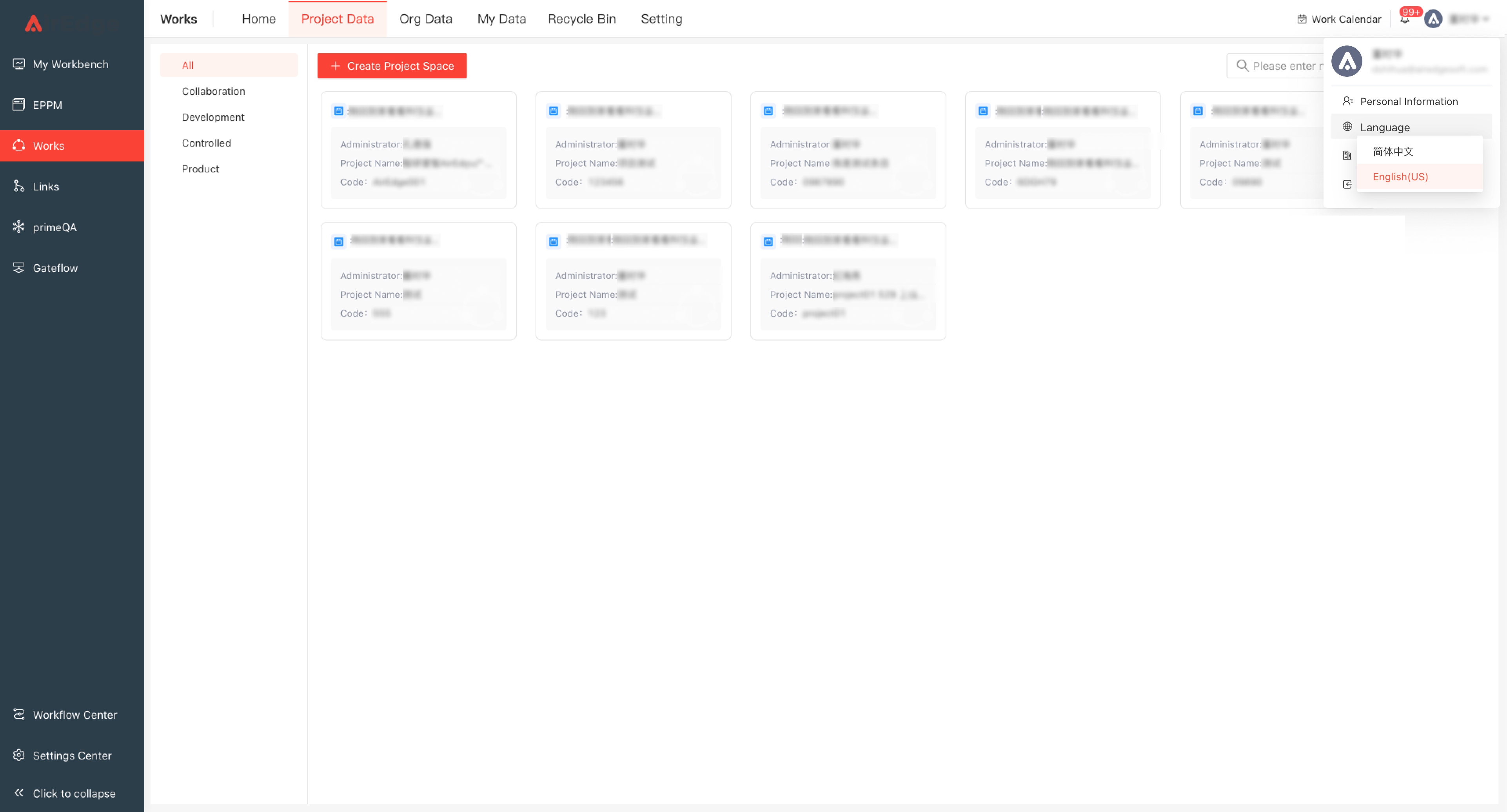Switch to the Recycle Bin tab

click(581, 19)
